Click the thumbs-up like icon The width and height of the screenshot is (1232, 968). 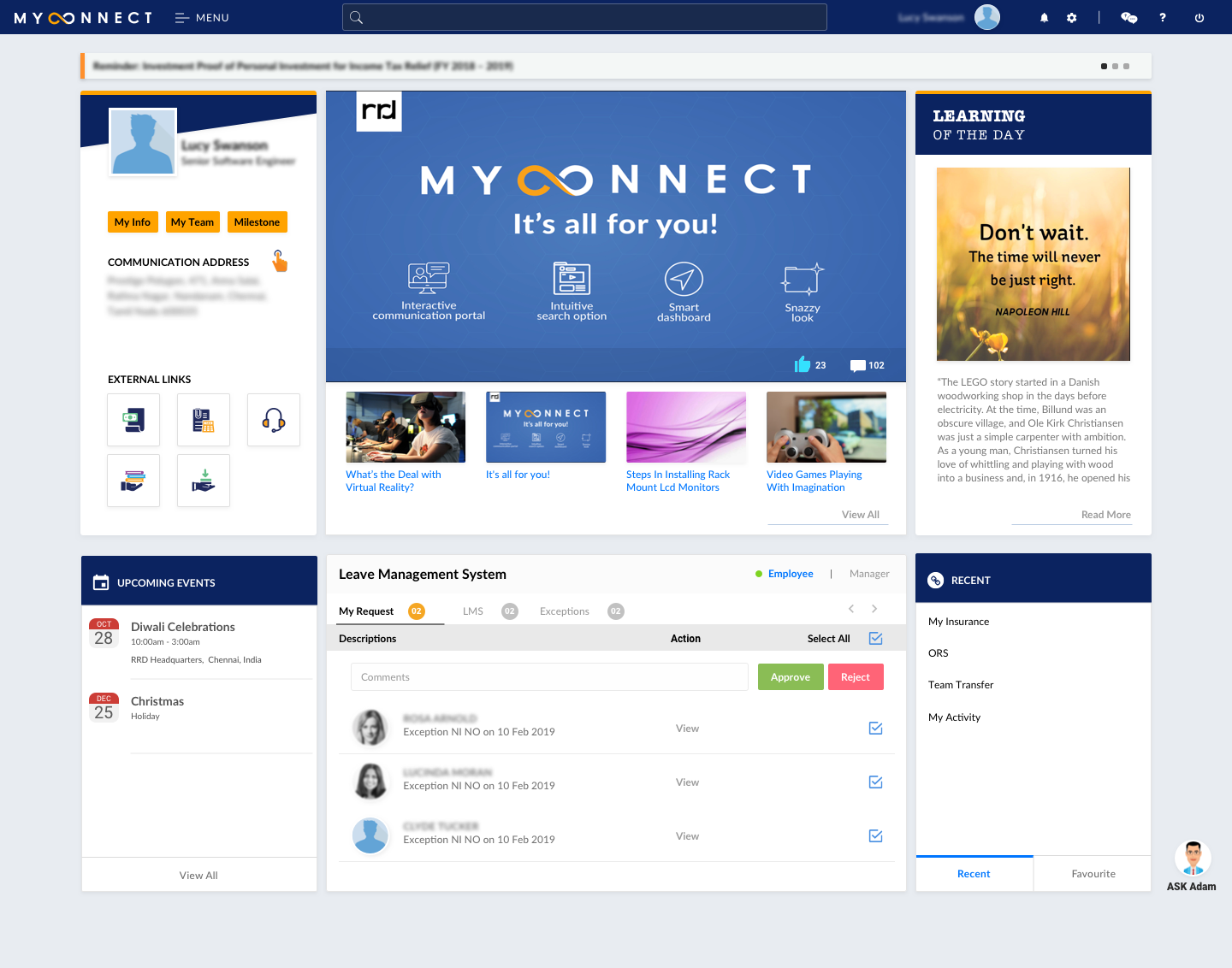803,364
